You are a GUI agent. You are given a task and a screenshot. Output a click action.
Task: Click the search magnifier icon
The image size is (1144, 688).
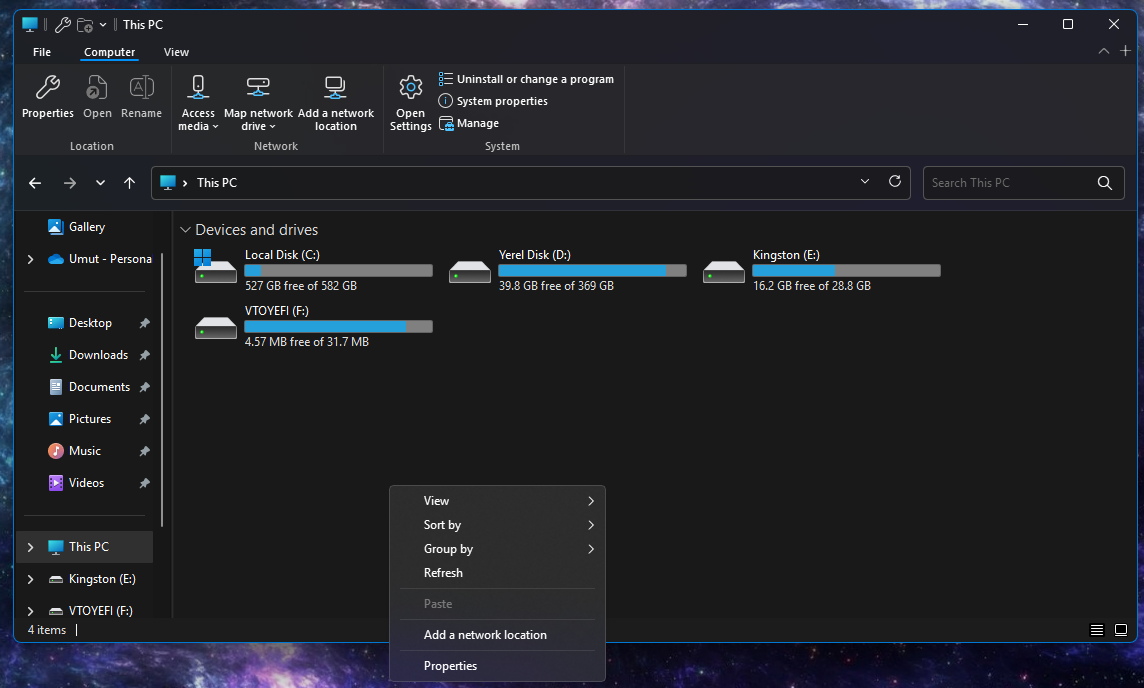(1105, 183)
